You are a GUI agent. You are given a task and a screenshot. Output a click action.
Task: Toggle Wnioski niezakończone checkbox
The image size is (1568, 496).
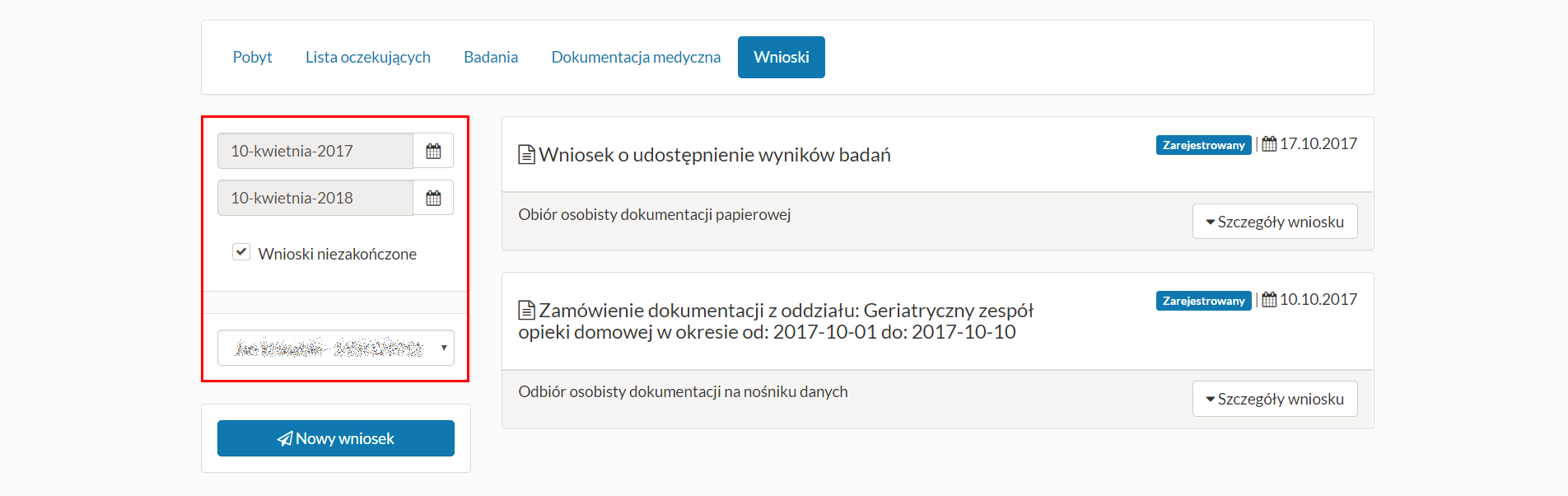[x=241, y=252]
